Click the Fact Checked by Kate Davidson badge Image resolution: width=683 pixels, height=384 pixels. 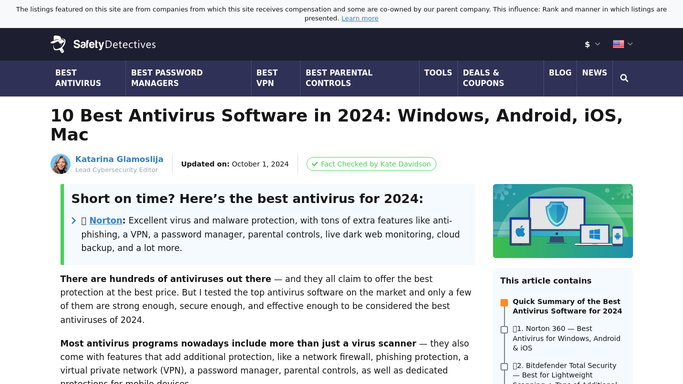click(x=371, y=164)
